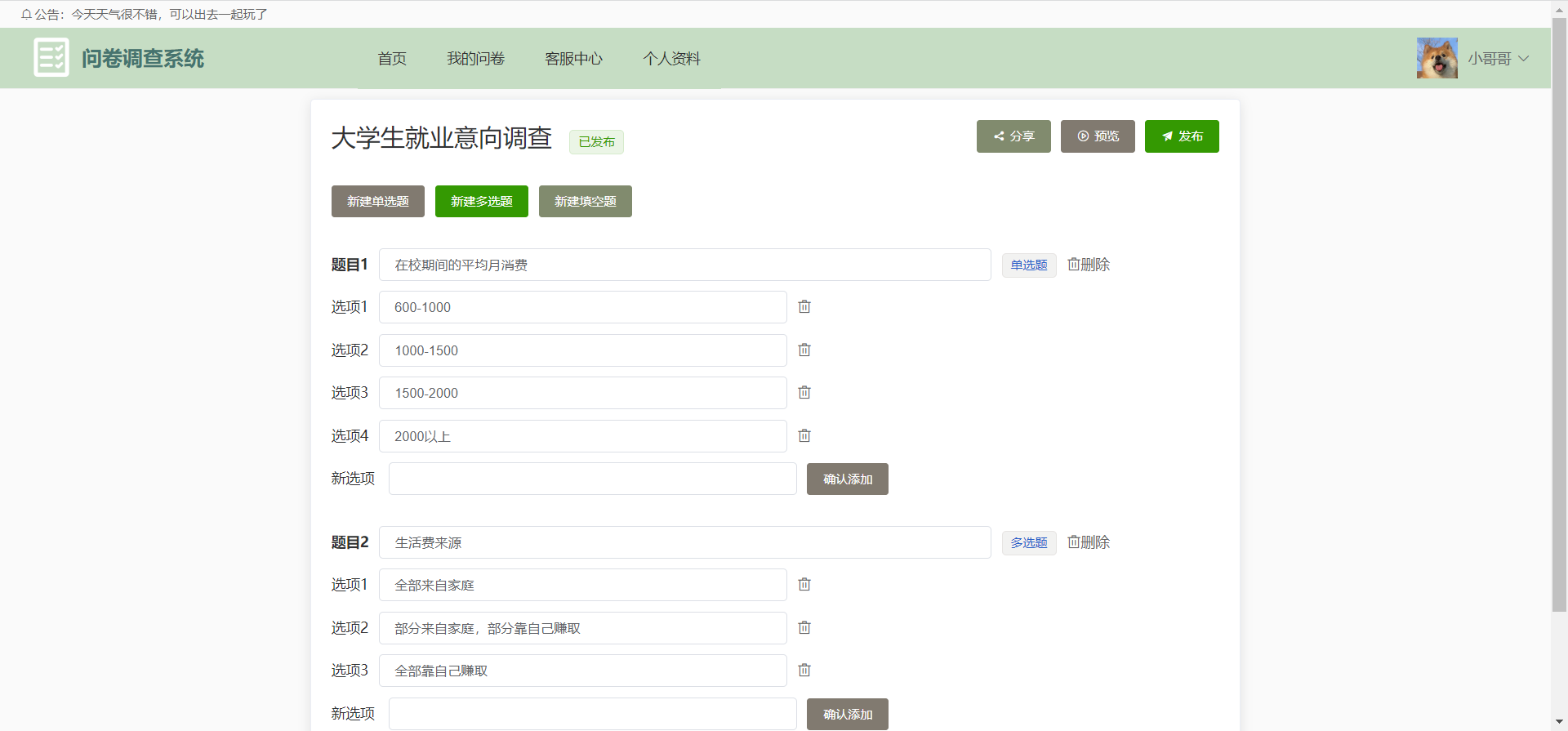Click the title 大学生就业意向调查

tap(442, 138)
